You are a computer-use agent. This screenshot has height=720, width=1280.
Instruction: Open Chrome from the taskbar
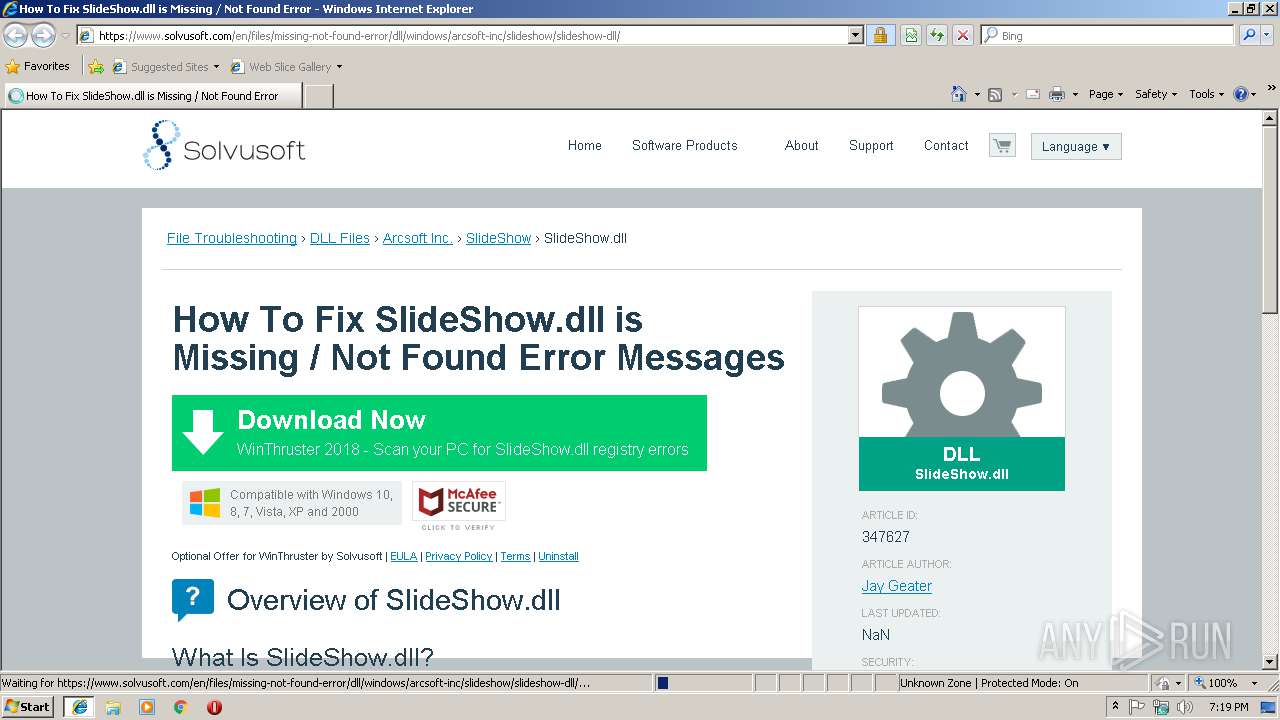(181, 707)
